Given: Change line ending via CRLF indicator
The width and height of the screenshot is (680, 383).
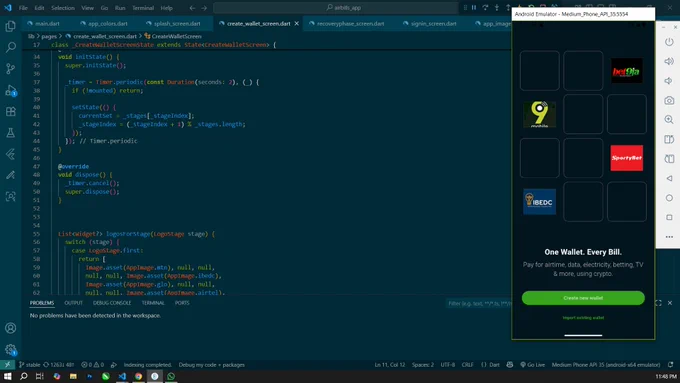Looking at the screenshot, I should 468,365.
